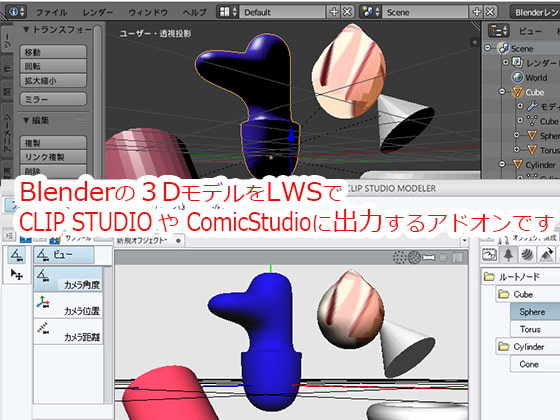Click the ミラー button
The height and width of the screenshot is (420, 560).
53,99
